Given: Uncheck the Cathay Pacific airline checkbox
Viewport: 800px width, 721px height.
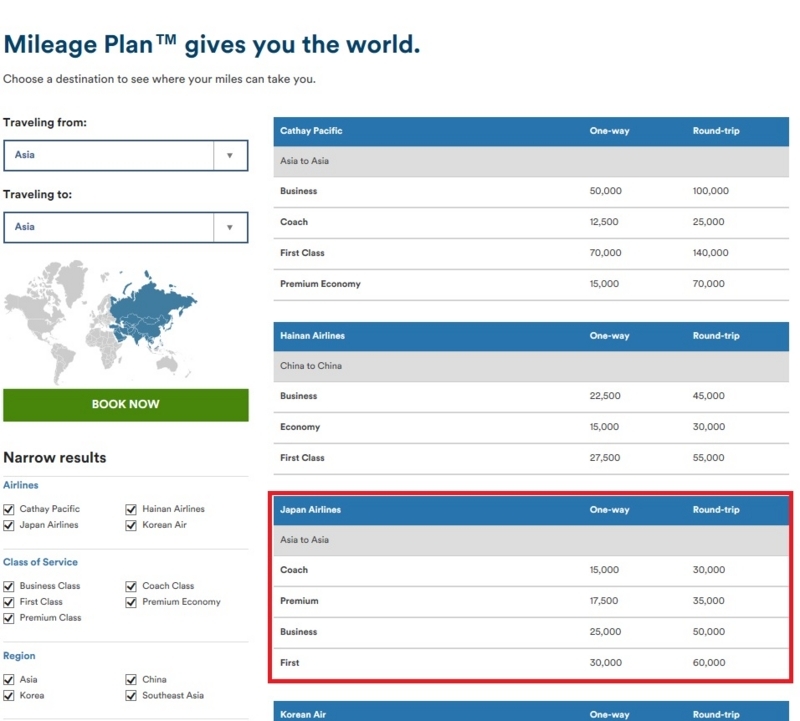Looking at the screenshot, I should (x=9, y=509).
